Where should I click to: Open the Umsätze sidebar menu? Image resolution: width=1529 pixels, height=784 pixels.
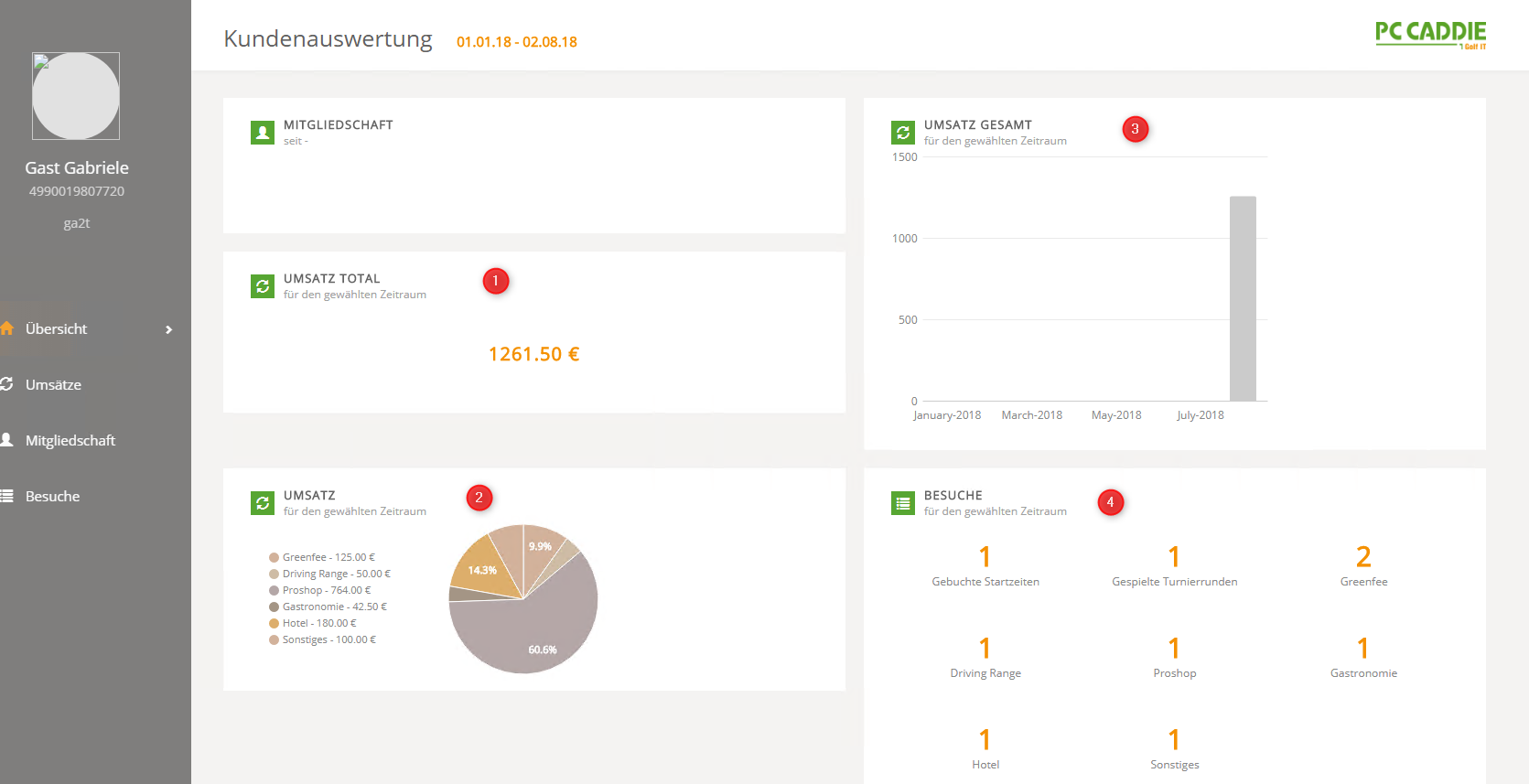[53, 385]
